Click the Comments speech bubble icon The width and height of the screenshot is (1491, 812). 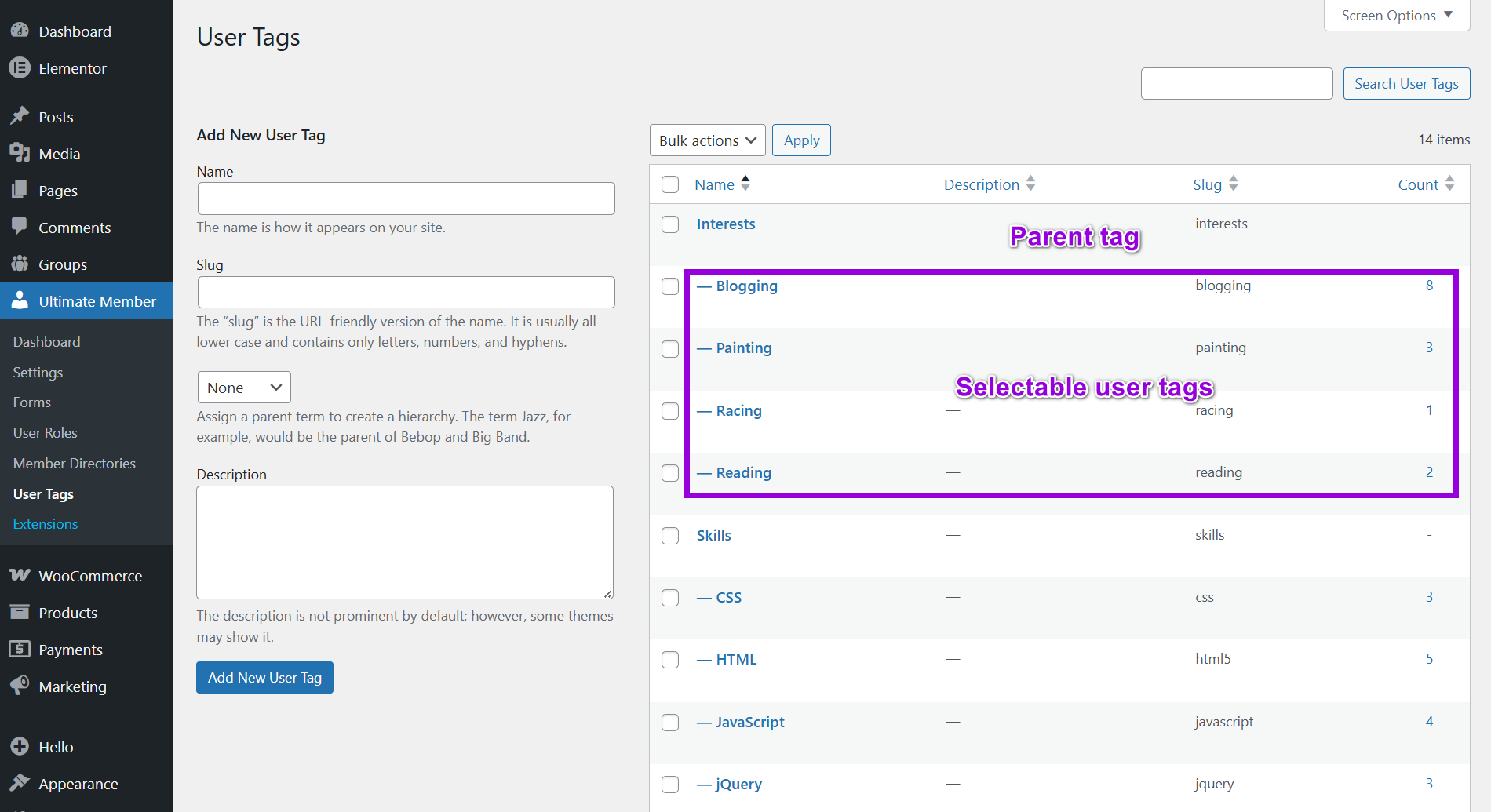coord(20,227)
